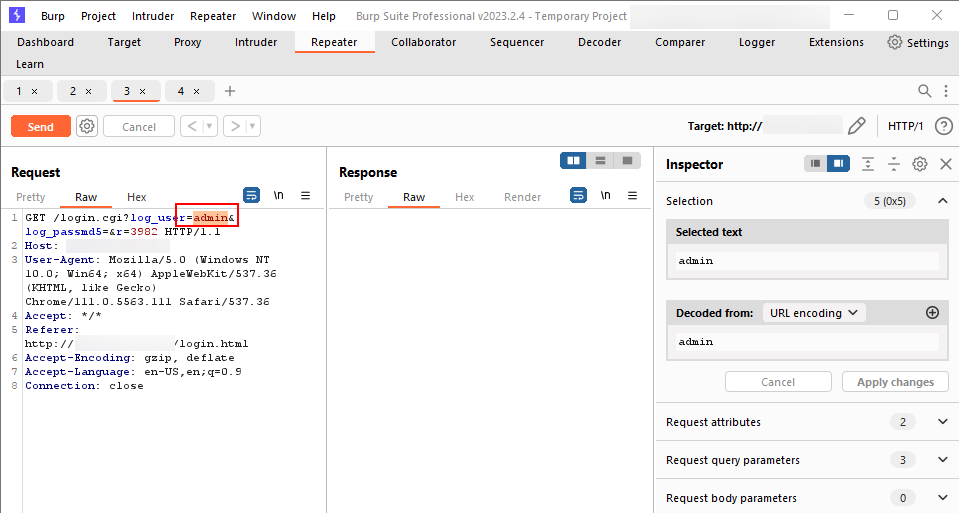Open Request panel hamburger options menu

[305, 195]
